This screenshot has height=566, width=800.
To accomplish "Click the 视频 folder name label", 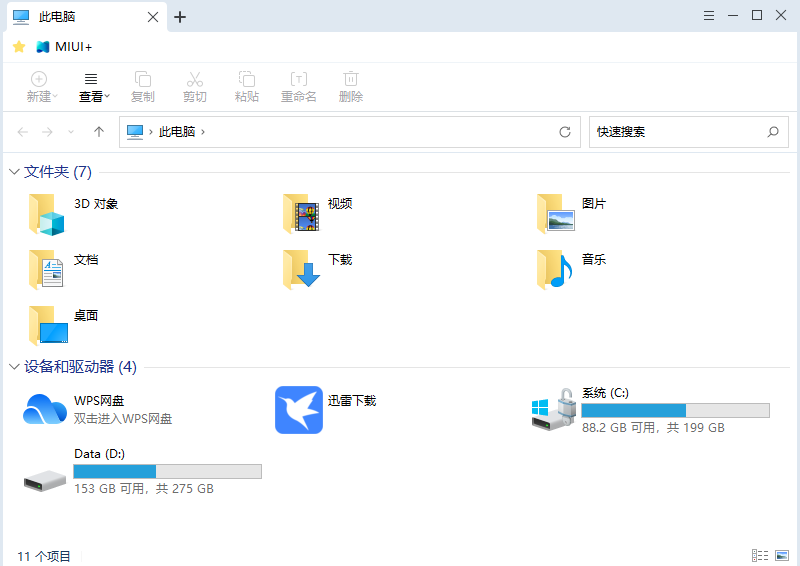I will (340, 204).
